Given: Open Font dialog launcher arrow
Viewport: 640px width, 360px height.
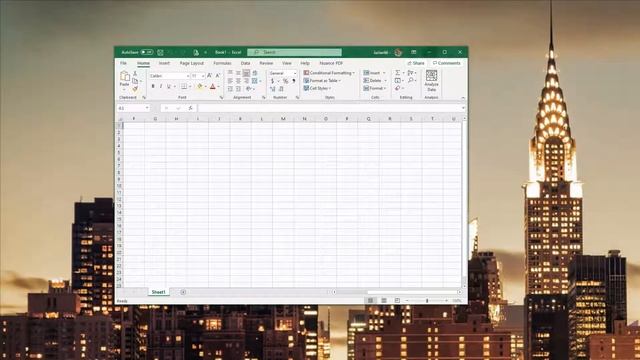Looking at the screenshot, I should tap(222, 98).
